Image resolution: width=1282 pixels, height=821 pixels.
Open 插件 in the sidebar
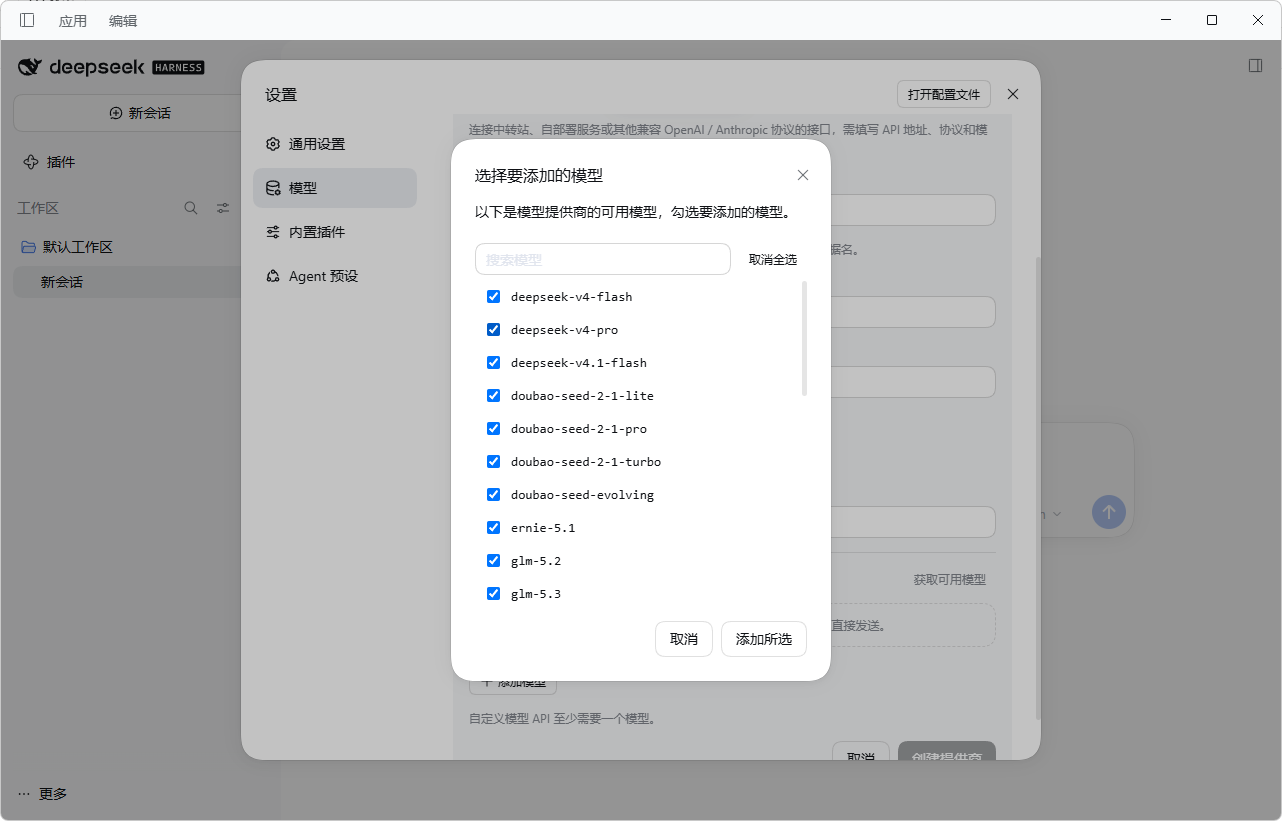pyautogui.click(x=61, y=162)
